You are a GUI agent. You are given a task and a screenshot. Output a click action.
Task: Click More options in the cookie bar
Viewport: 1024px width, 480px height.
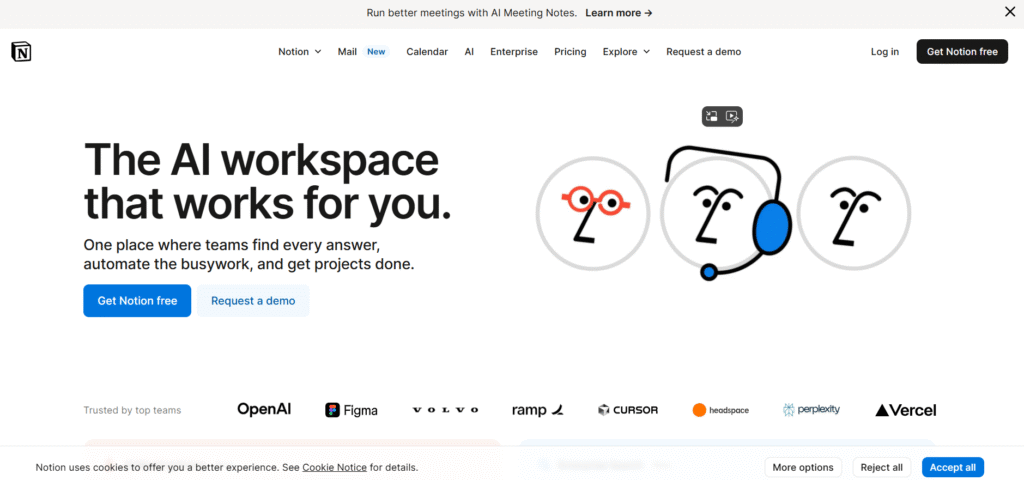pos(803,467)
